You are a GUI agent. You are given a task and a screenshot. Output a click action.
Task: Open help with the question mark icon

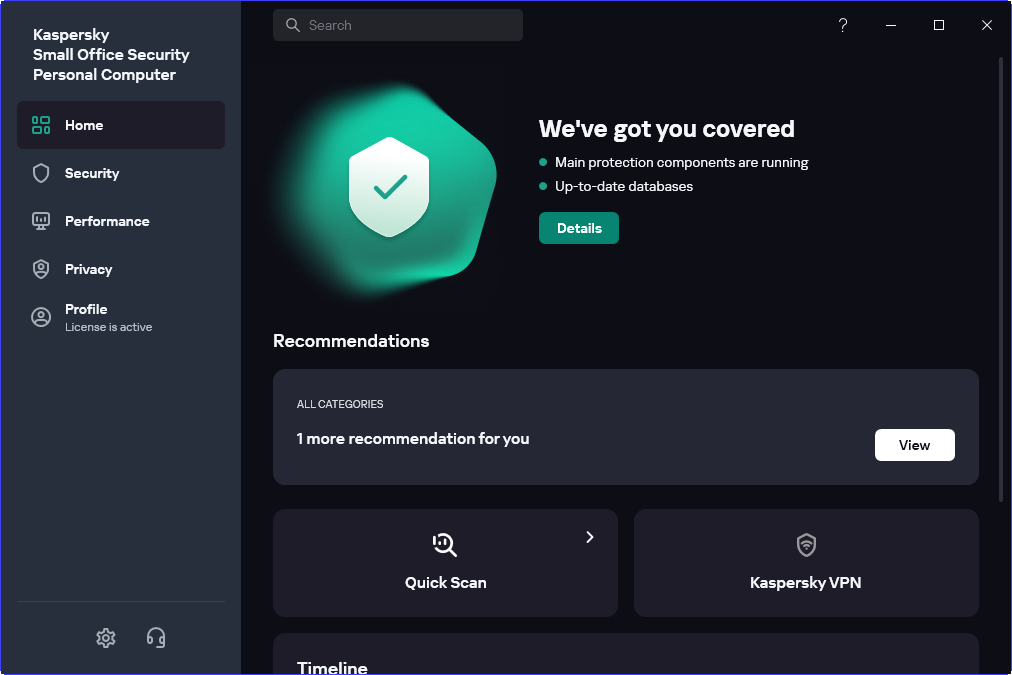843,25
